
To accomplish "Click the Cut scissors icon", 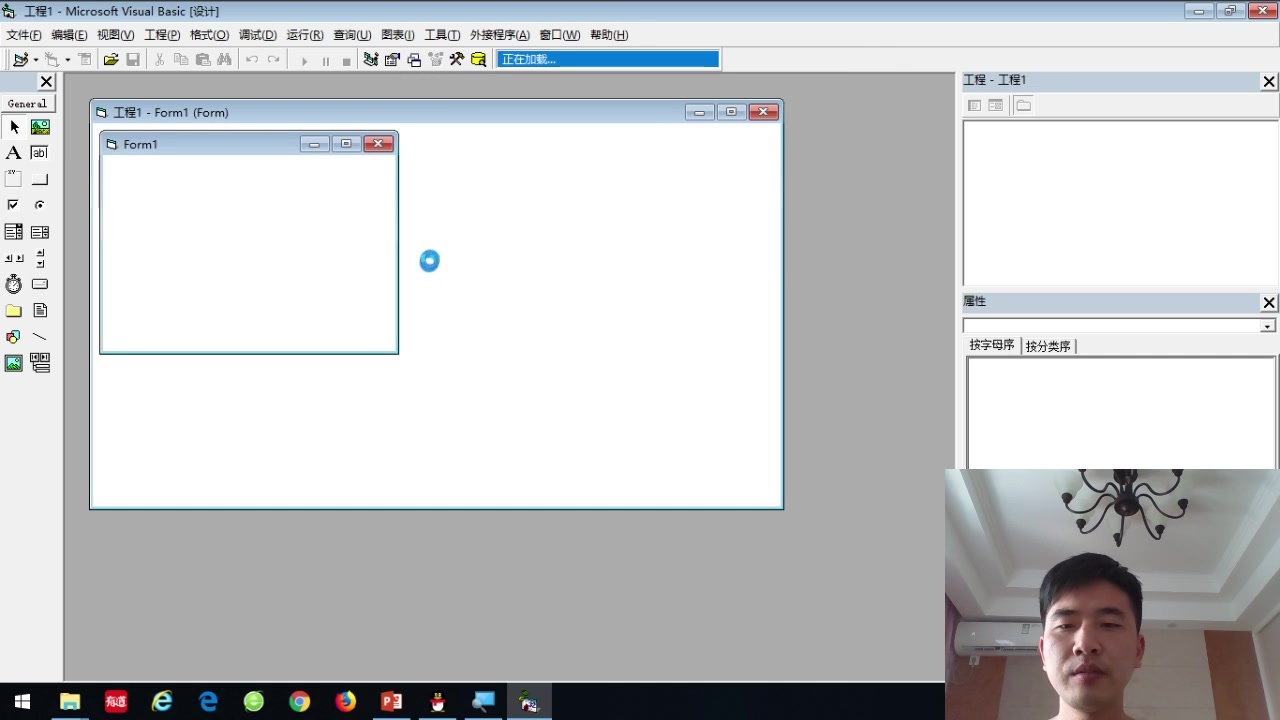I will click(159, 60).
